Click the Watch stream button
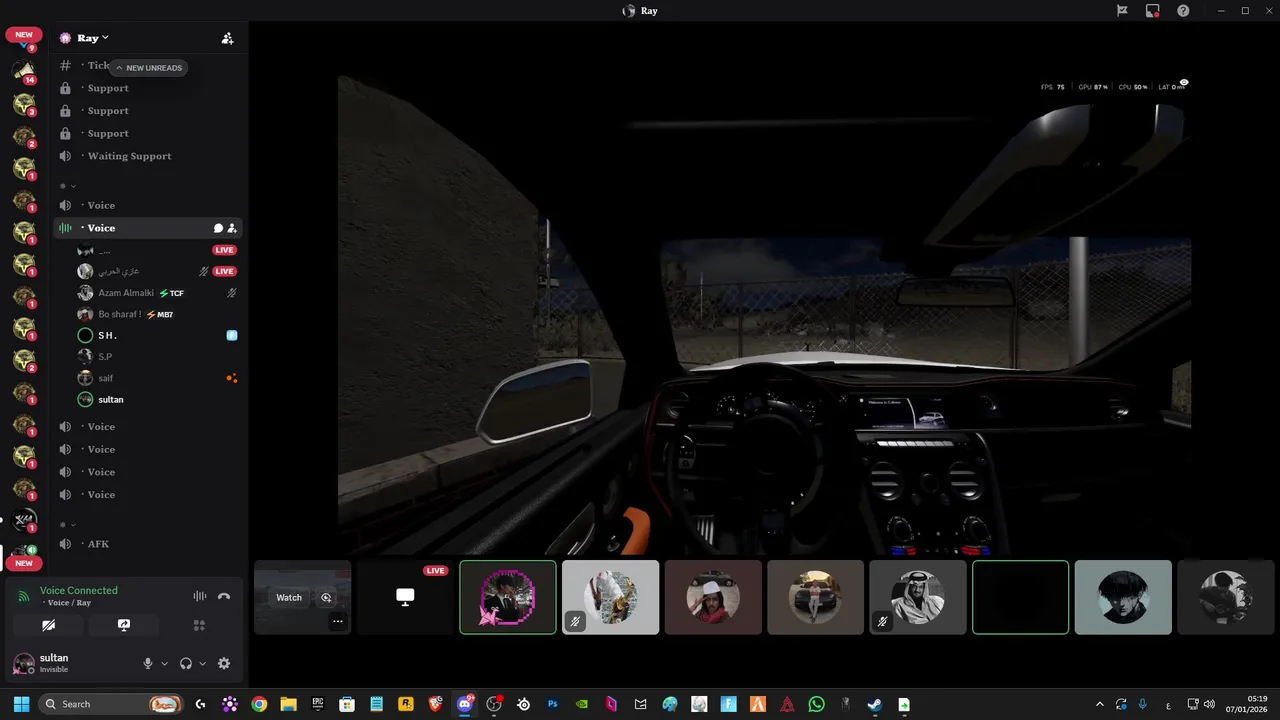 click(x=289, y=598)
